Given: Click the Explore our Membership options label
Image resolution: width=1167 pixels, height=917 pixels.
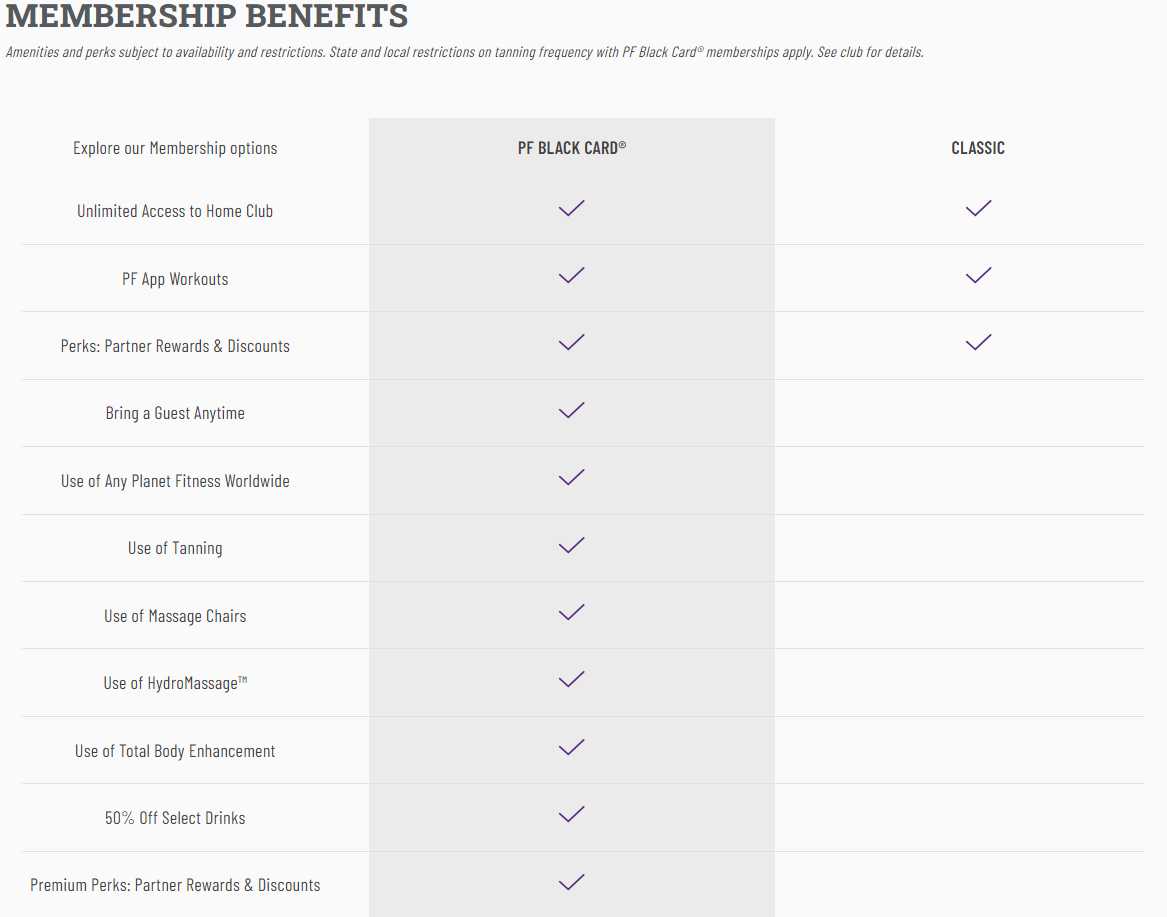Looking at the screenshot, I should pyautogui.click(x=175, y=148).
